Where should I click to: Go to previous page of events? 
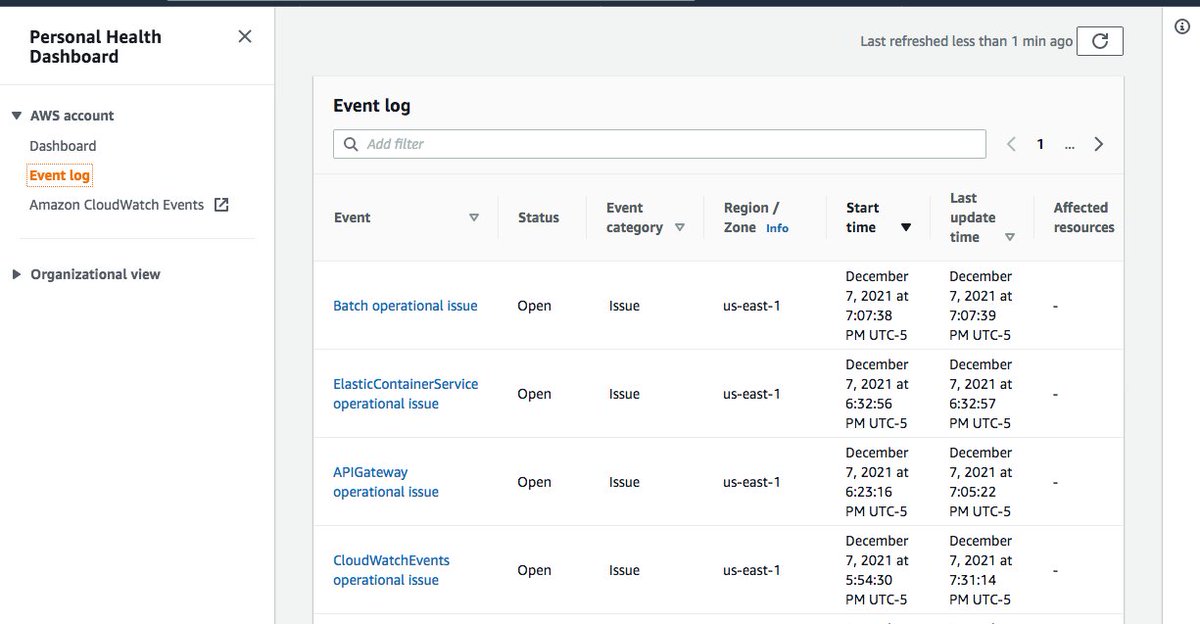[1011, 144]
